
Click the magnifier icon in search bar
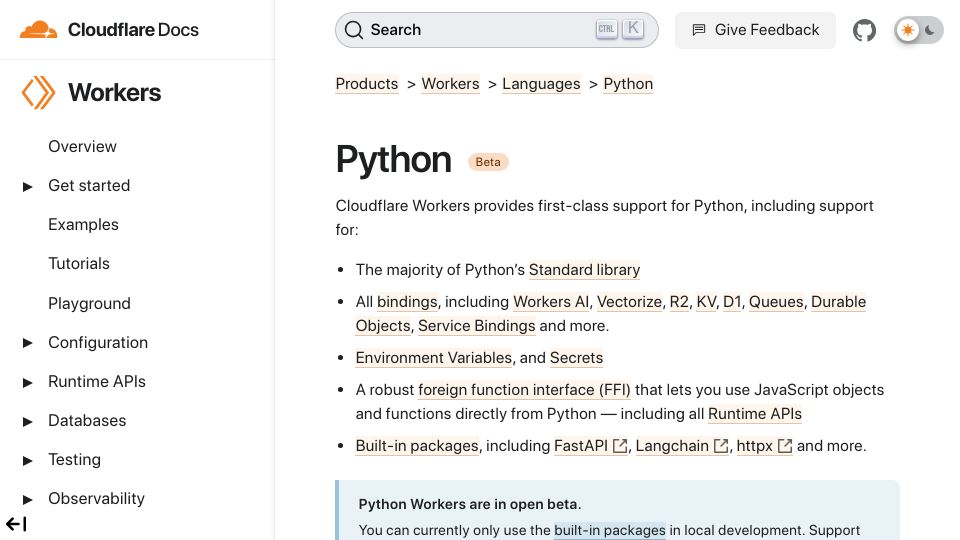pyautogui.click(x=354, y=30)
